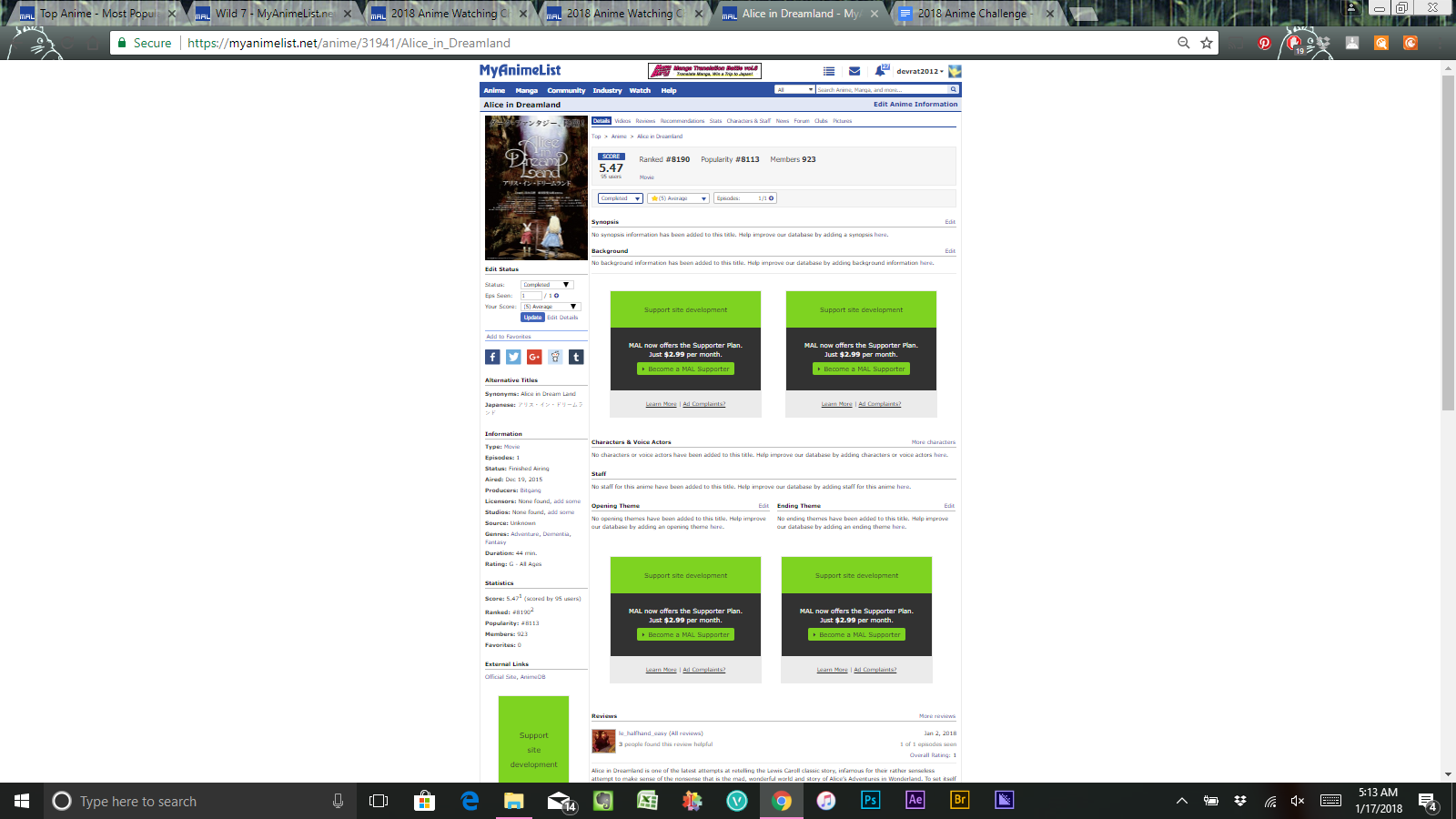The width and height of the screenshot is (1456, 819).
Task: Increment episodes seen with the plus icon in Edit Status
Action: (x=557, y=296)
